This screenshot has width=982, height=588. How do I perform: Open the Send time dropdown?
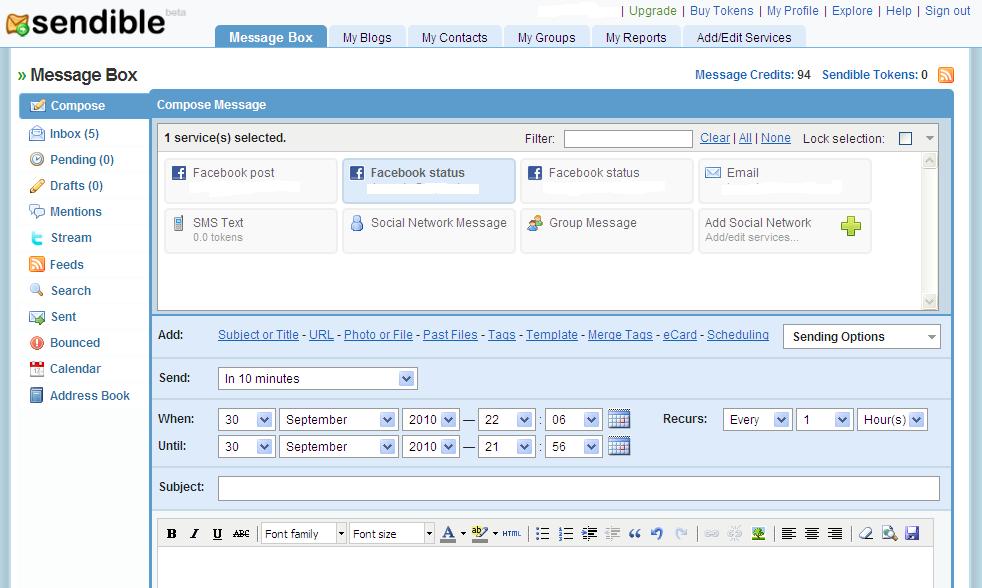coord(318,378)
